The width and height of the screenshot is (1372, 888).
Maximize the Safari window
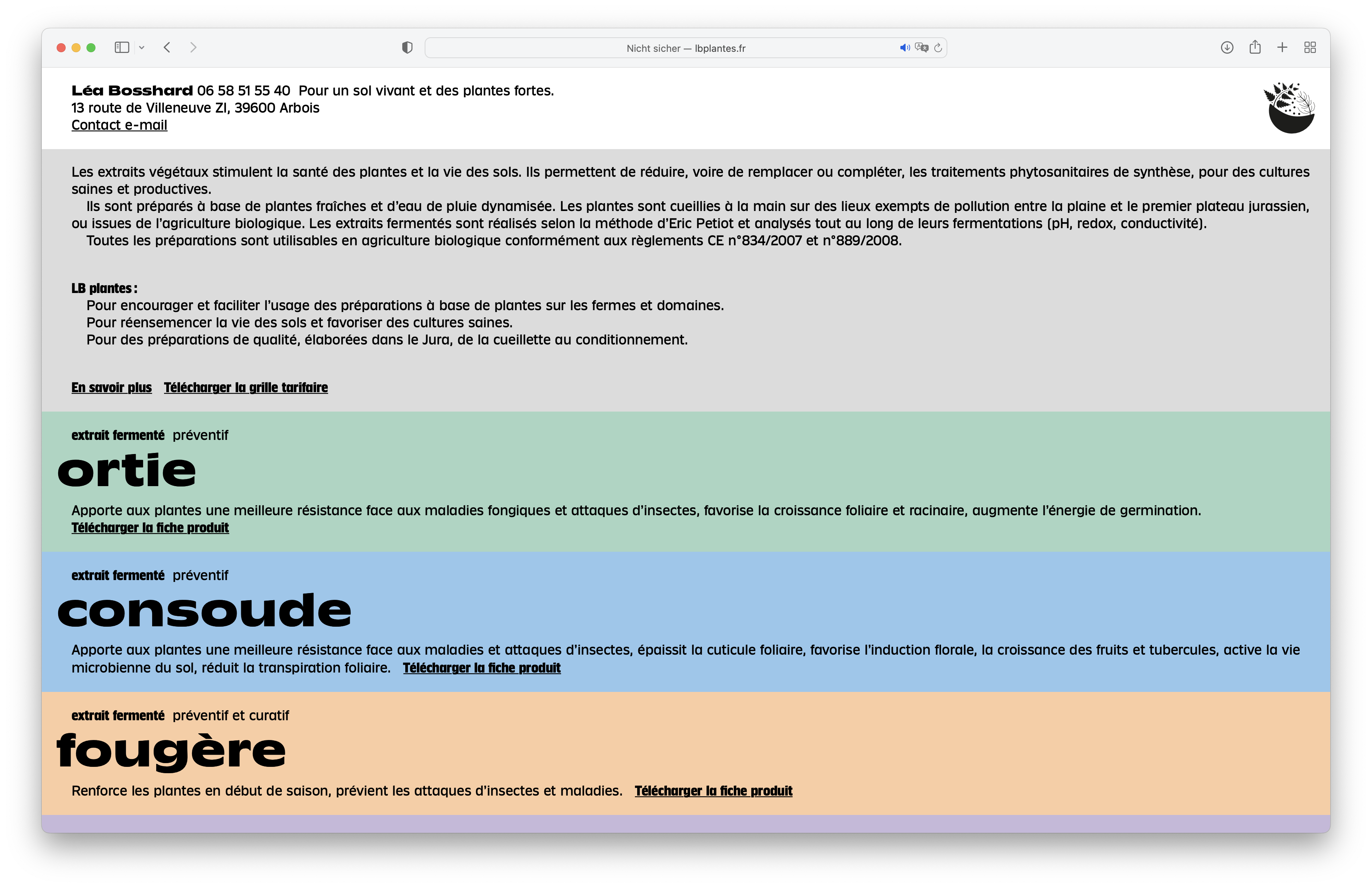click(91, 48)
